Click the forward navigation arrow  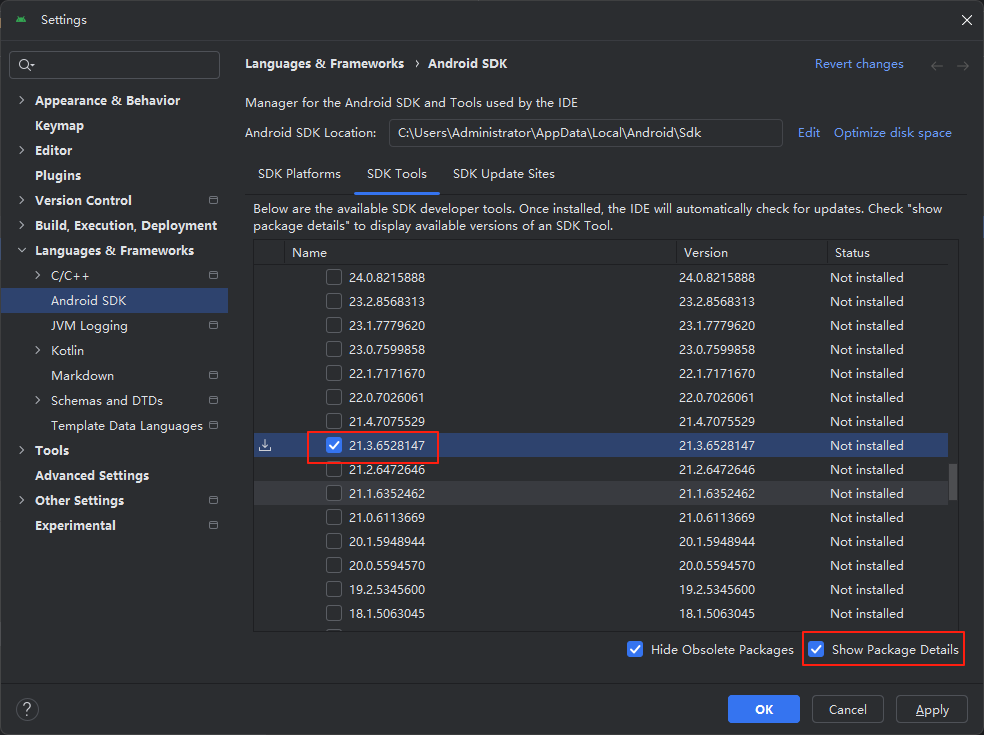click(x=963, y=65)
